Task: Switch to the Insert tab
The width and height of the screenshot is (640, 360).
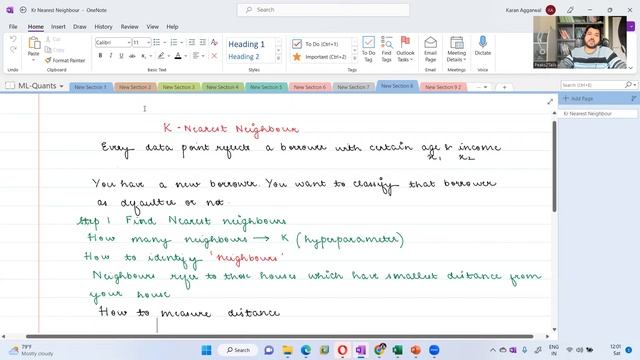Action: coord(58,27)
